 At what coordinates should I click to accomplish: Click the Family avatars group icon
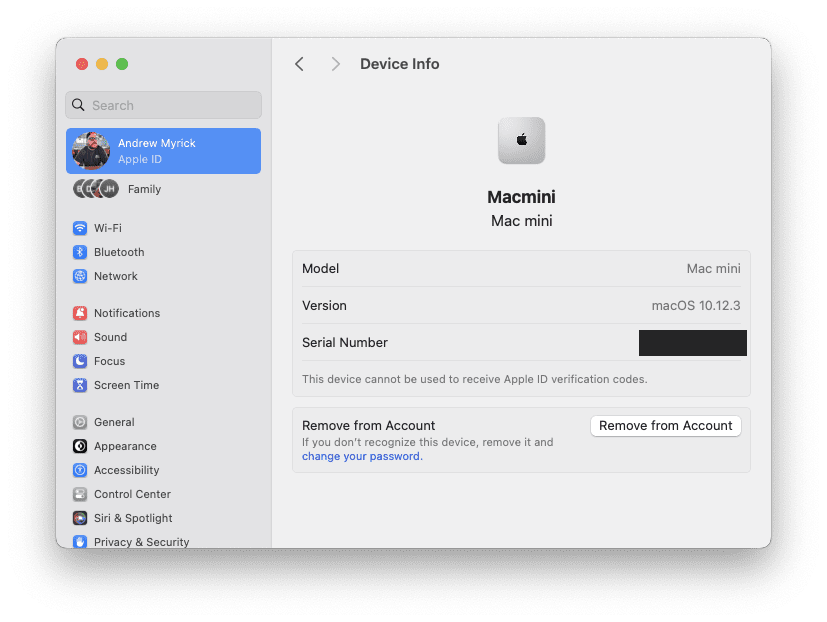96,189
